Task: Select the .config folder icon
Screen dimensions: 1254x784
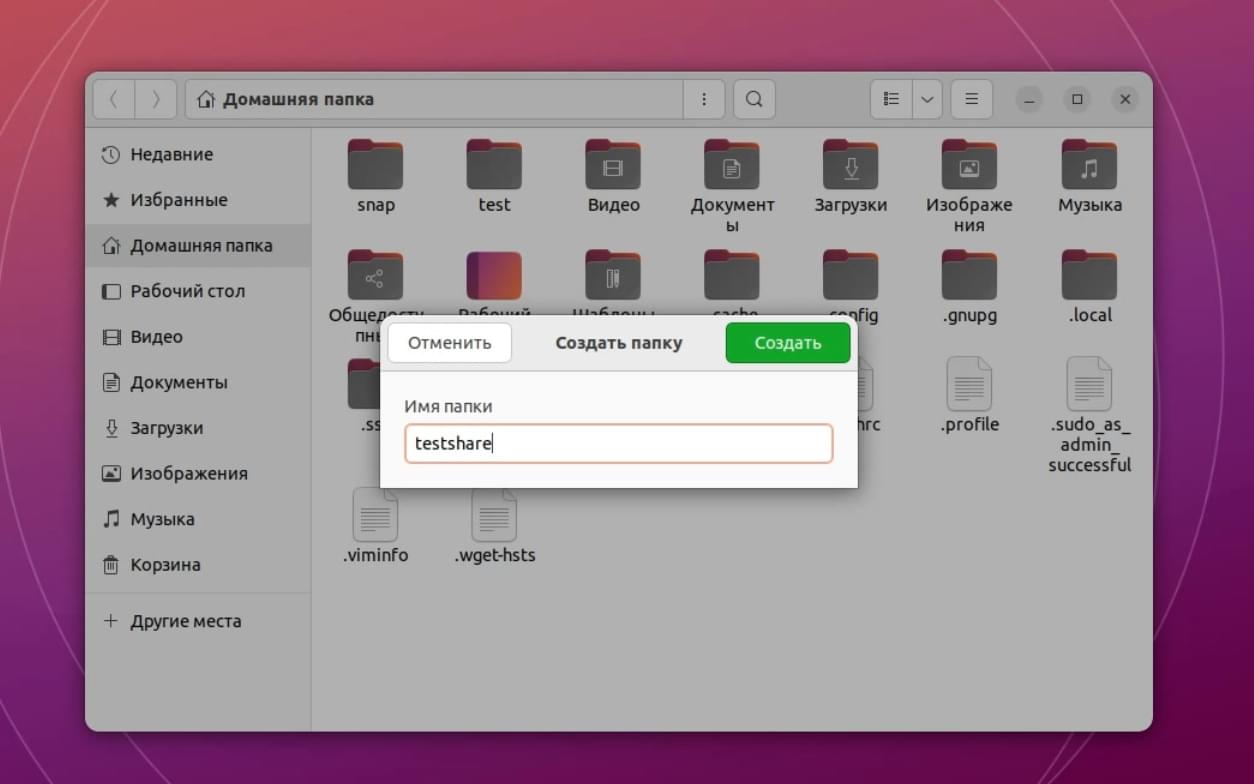Action: click(x=851, y=275)
